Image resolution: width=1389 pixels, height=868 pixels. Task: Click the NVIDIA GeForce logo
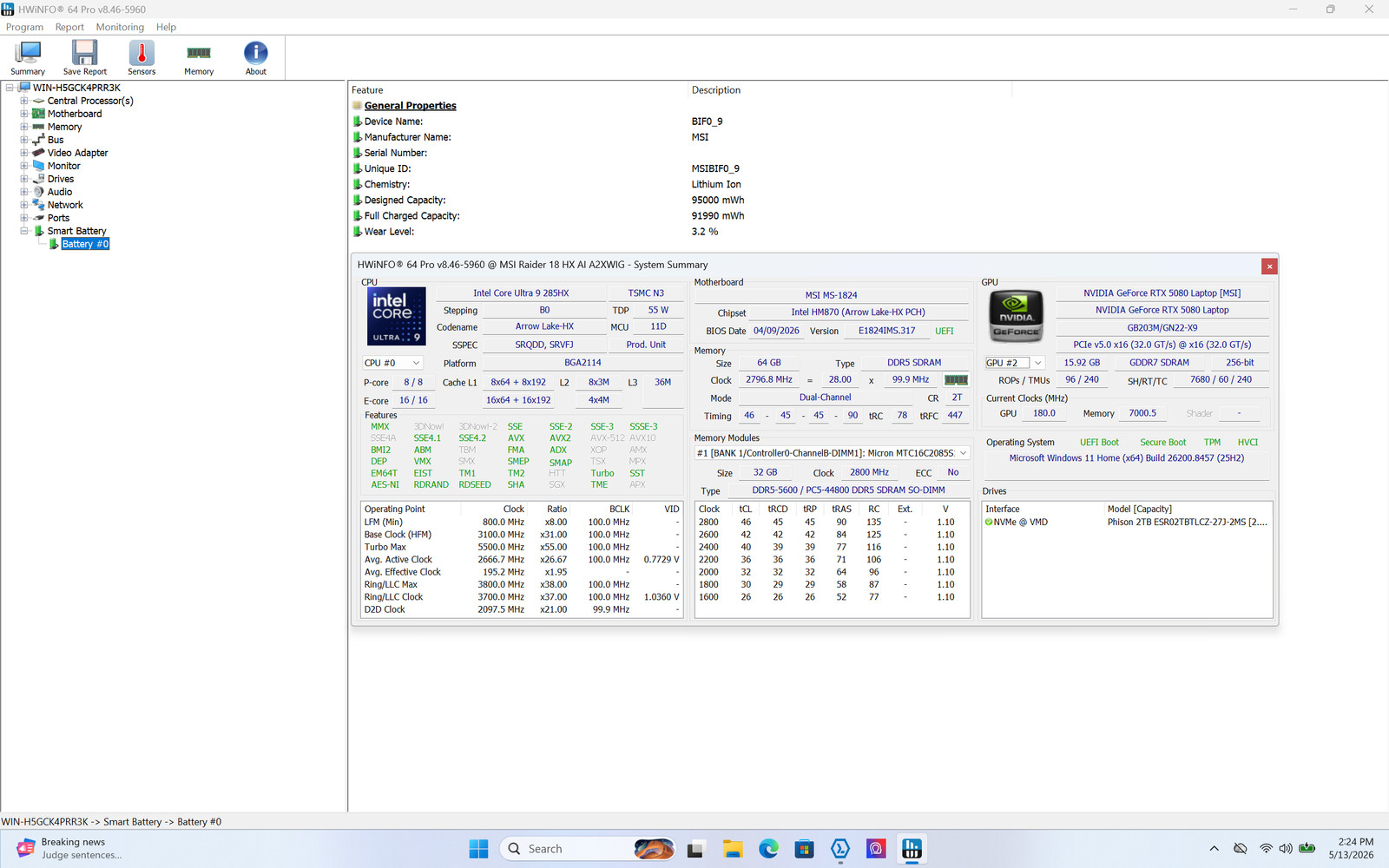point(1016,316)
